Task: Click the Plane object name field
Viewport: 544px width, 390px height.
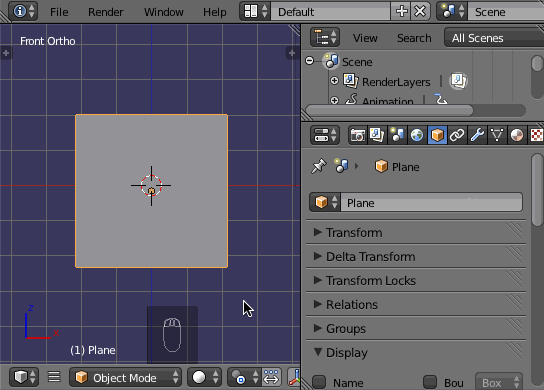Action: tap(431, 202)
